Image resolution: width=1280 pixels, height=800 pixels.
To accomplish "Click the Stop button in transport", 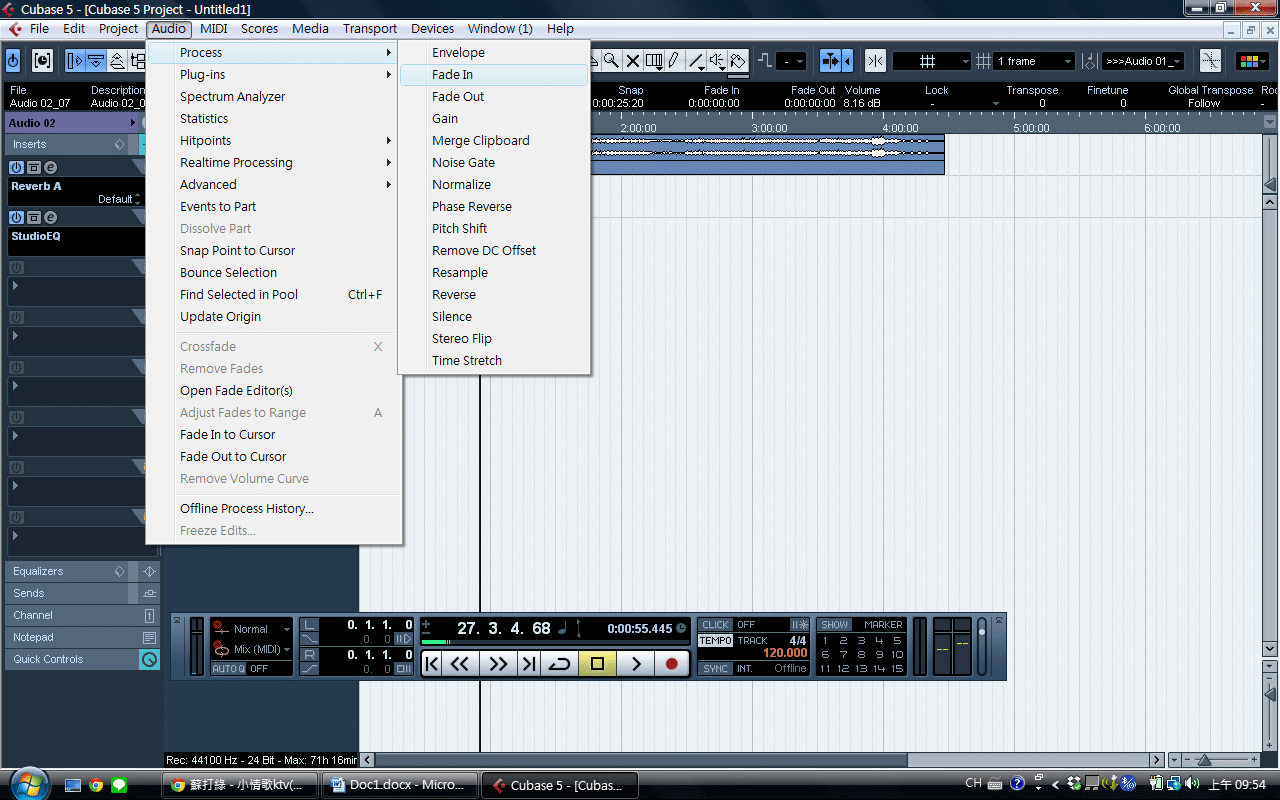I will [597, 663].
